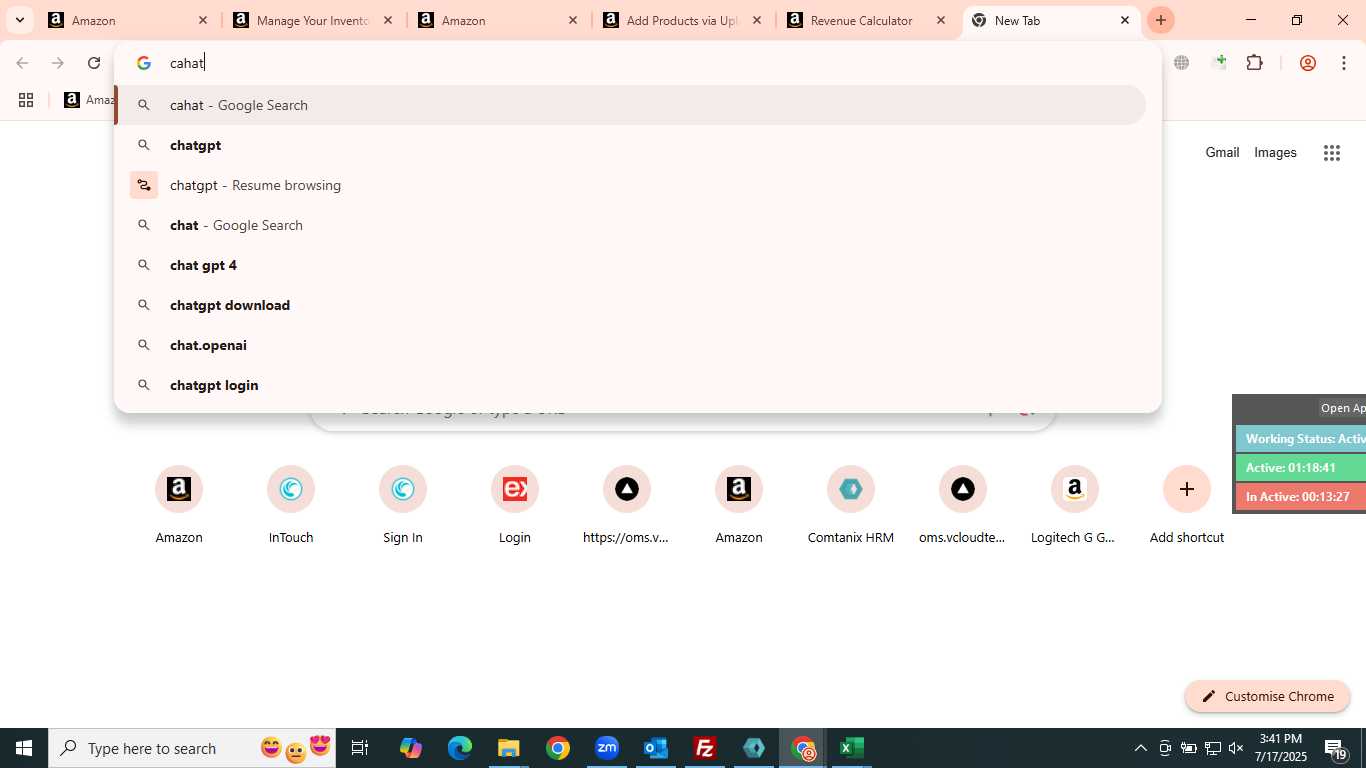Open the Images link
The height and width of the screenshot is (768, 1366).
(1275, 152)
